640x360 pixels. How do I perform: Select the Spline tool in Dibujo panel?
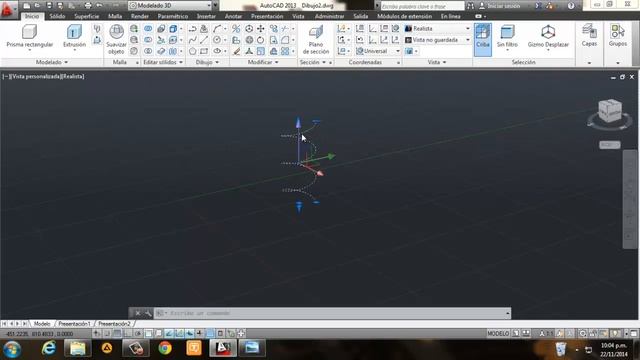pos(192,40)
